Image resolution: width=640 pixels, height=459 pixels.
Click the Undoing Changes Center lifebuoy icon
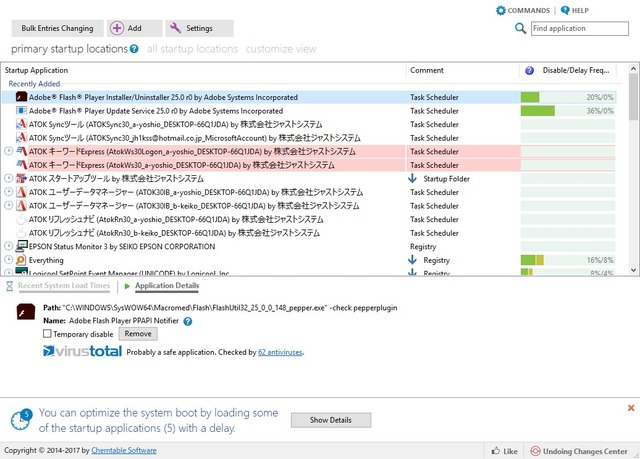[535, 451]
